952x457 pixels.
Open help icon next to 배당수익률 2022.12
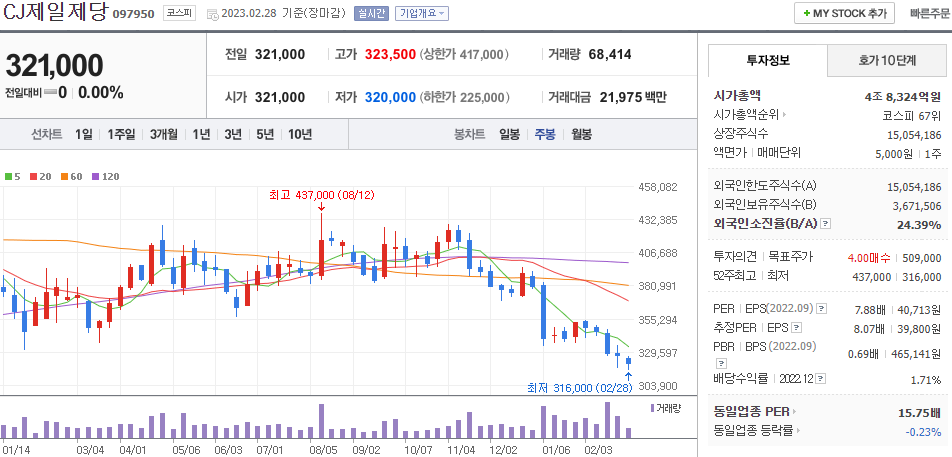[x=820, y=379]
